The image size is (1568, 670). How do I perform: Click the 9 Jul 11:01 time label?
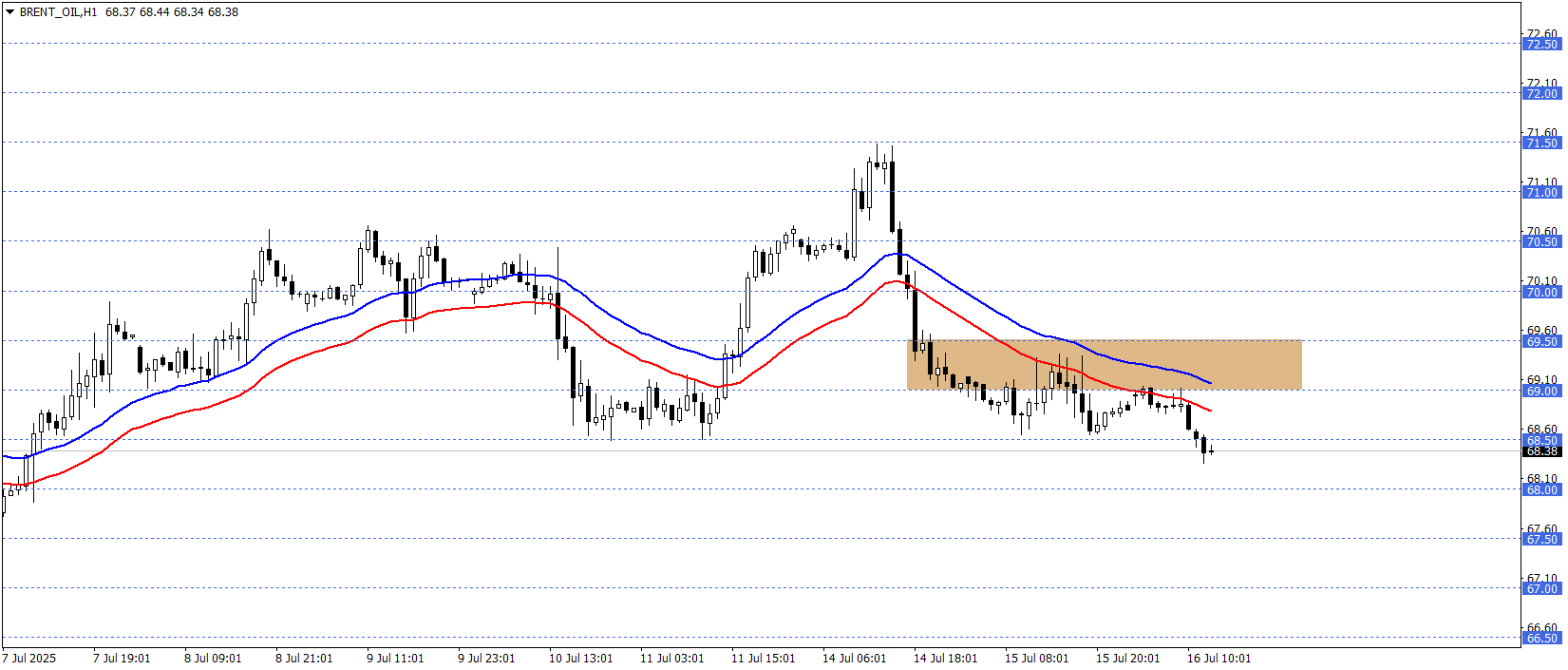point(395,658)
